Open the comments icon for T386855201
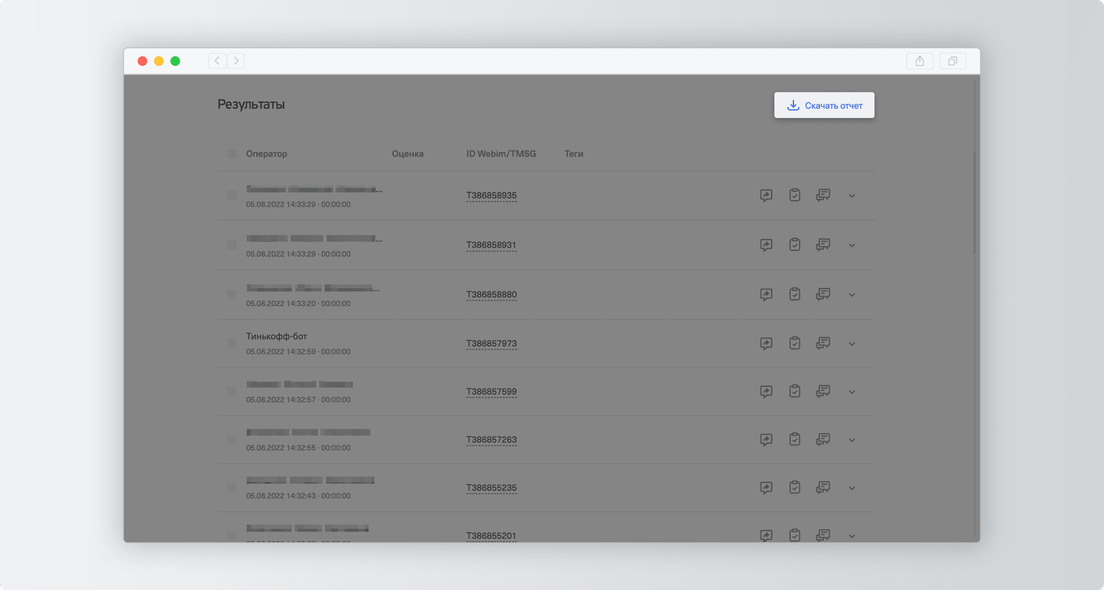The image size is (1104, 590). (823, 534)
